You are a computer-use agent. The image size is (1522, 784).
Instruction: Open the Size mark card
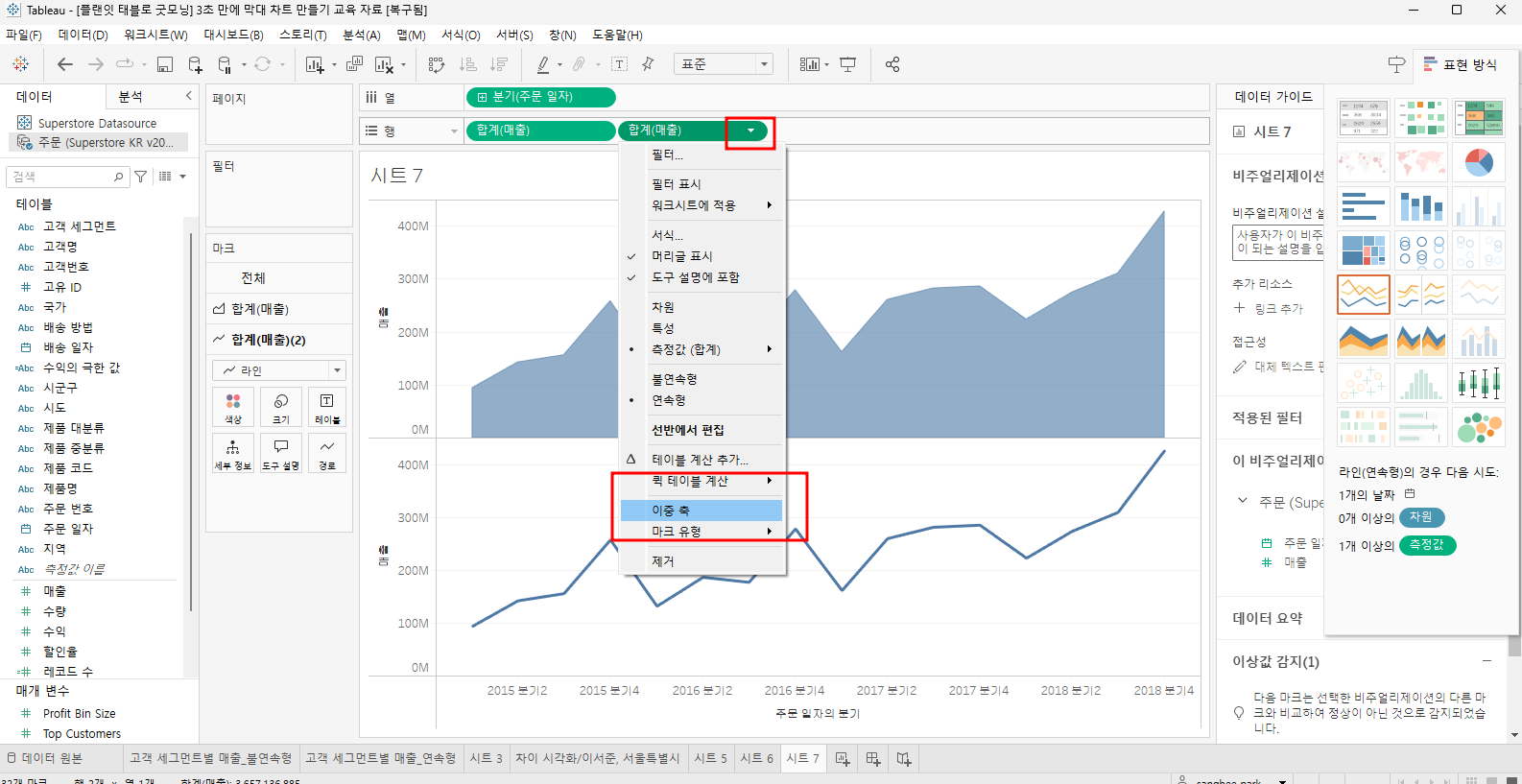click(x=281, y=407)
